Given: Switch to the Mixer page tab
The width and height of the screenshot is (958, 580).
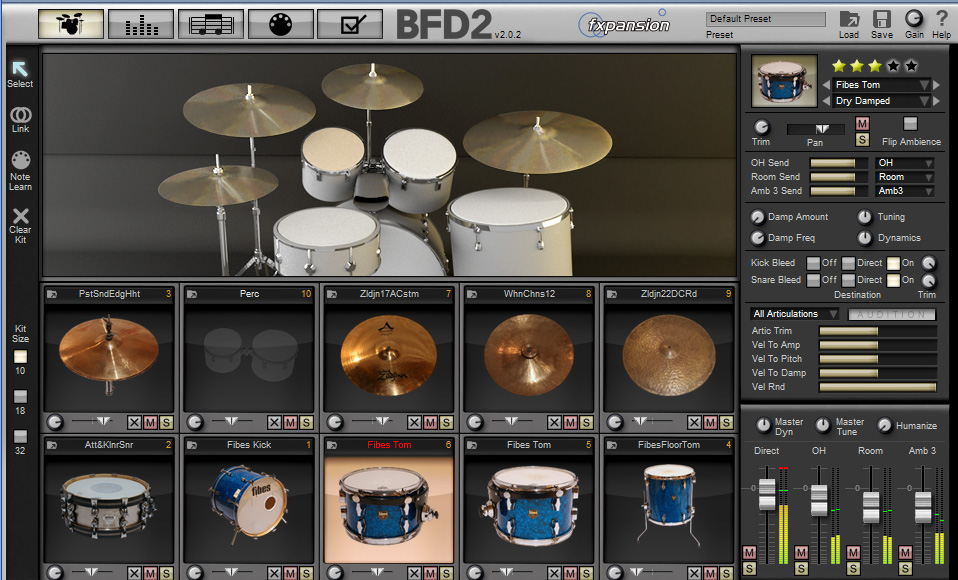Looking at the screenshot, I should [141, 24].
